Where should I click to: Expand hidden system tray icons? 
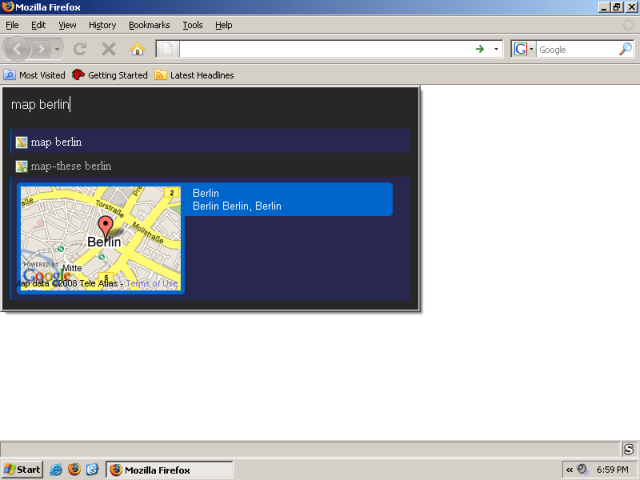(x=569, y=470)
